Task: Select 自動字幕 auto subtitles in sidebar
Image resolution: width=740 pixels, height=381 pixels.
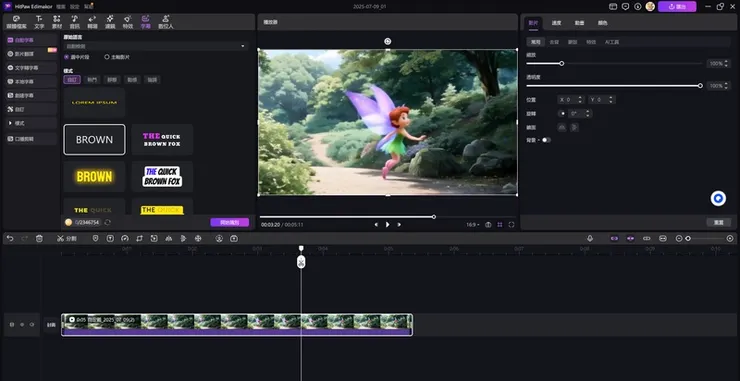Action: [x=31, y=40]
